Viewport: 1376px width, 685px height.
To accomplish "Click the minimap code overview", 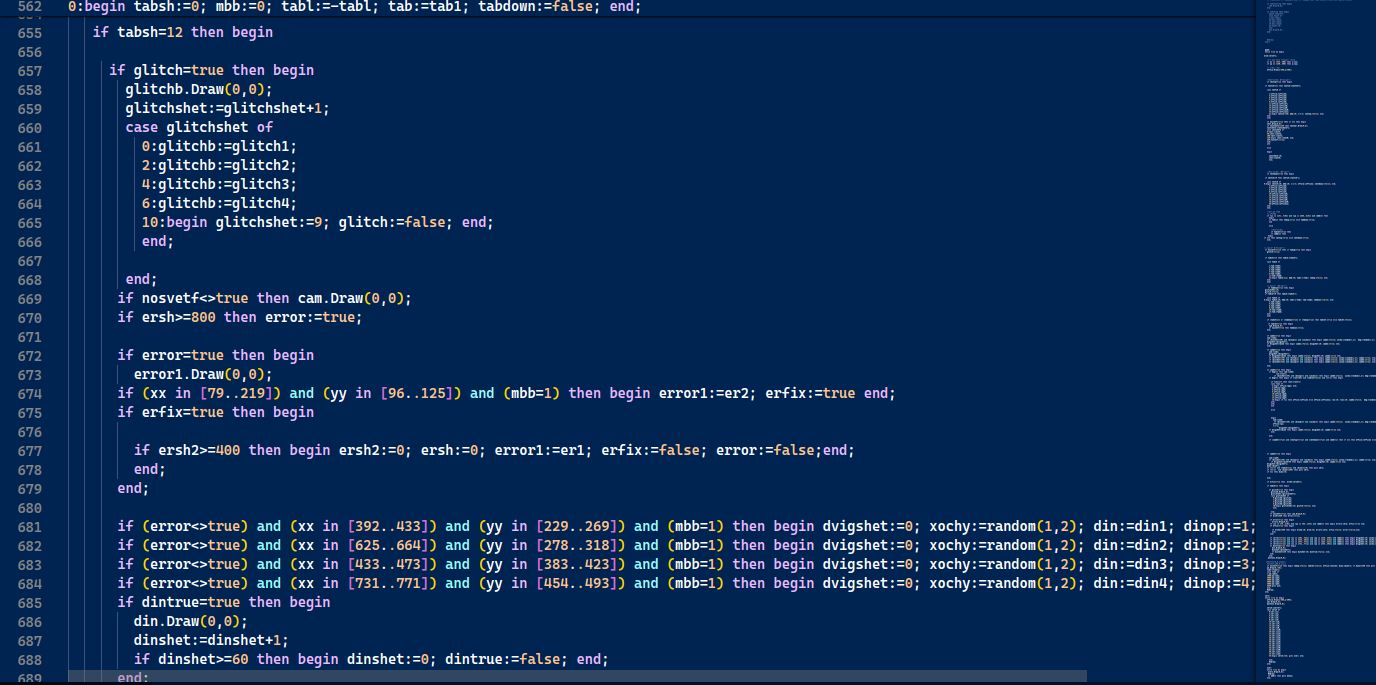I will tap(1314, 340).
